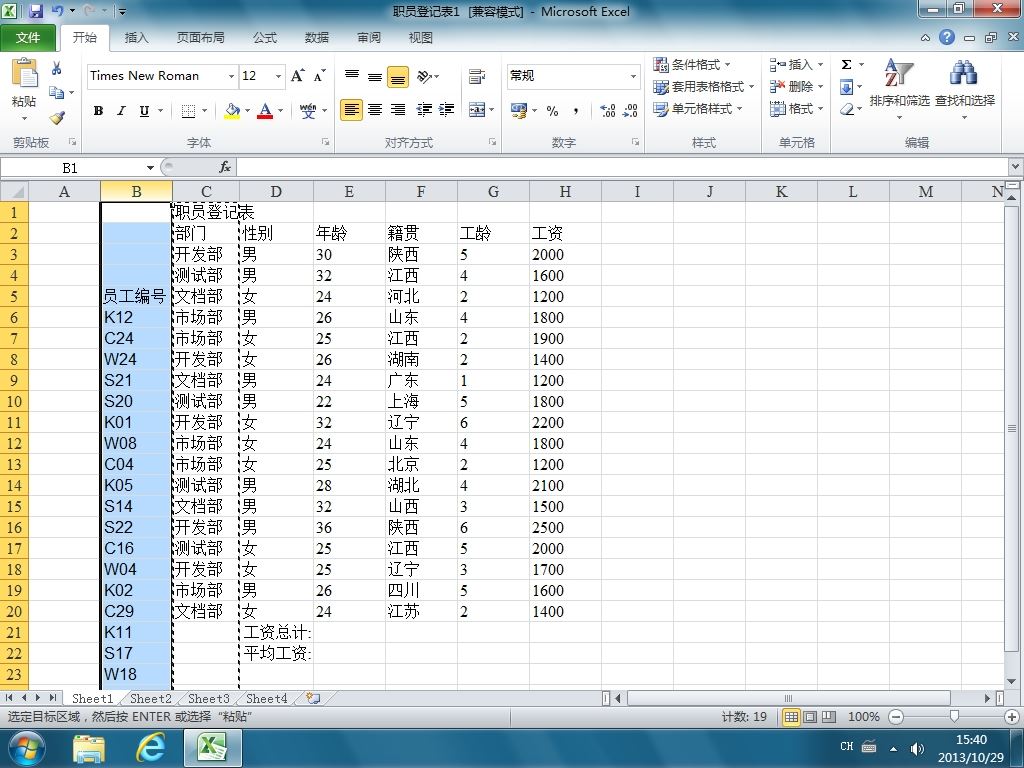Open Internet Explorer from taskbar
The width and height of the screenshot is (1024, 768).
pyautogui.click(x=150, y=748)
